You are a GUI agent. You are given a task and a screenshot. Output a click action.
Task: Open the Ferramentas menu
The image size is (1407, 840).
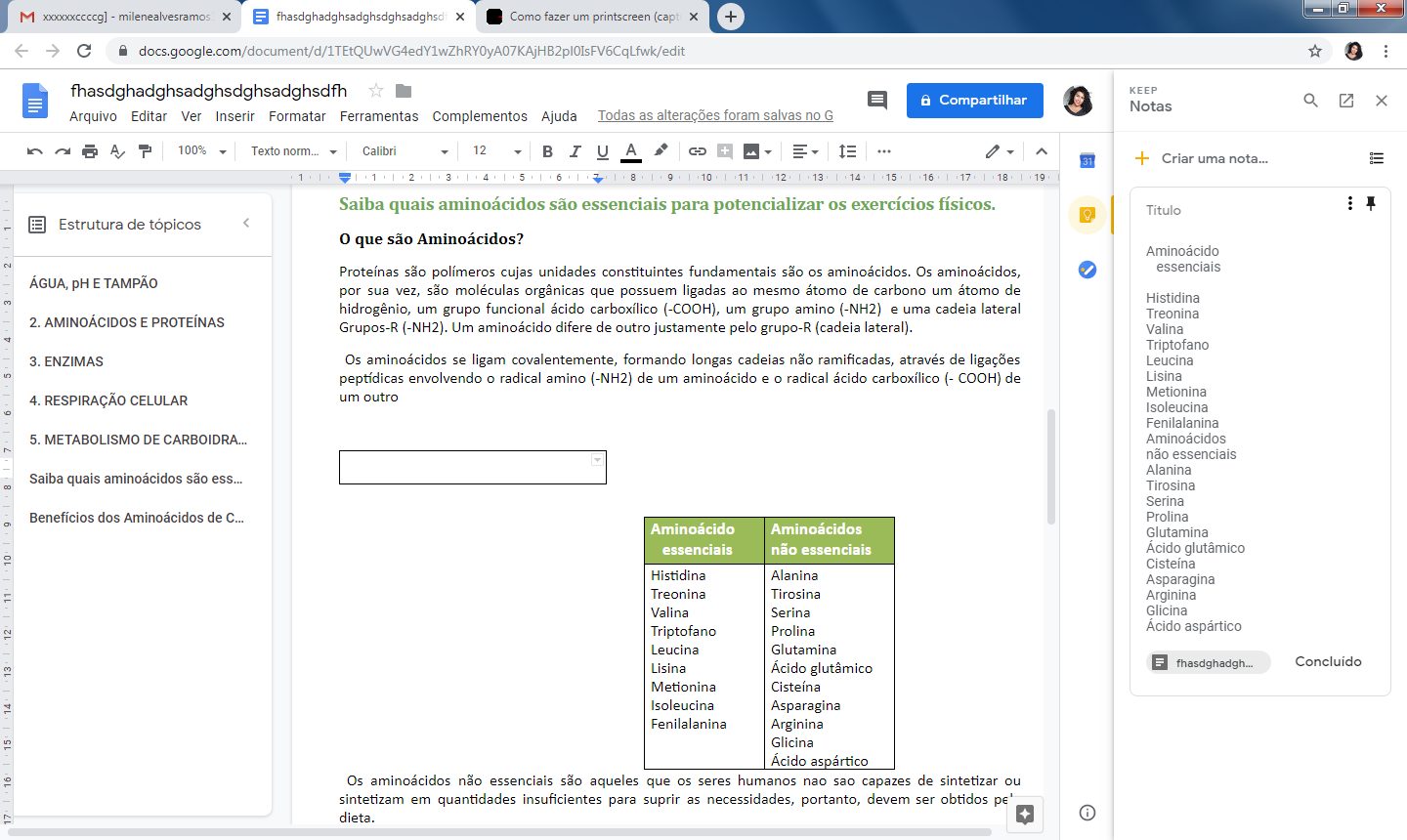tap(379, 116)
